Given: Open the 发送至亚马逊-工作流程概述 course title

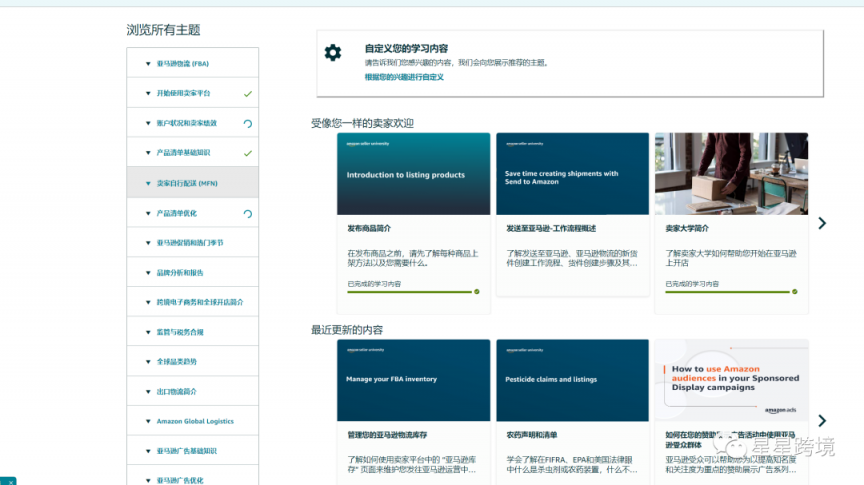Looking at the screenshot, I should [x=551, y=228].
